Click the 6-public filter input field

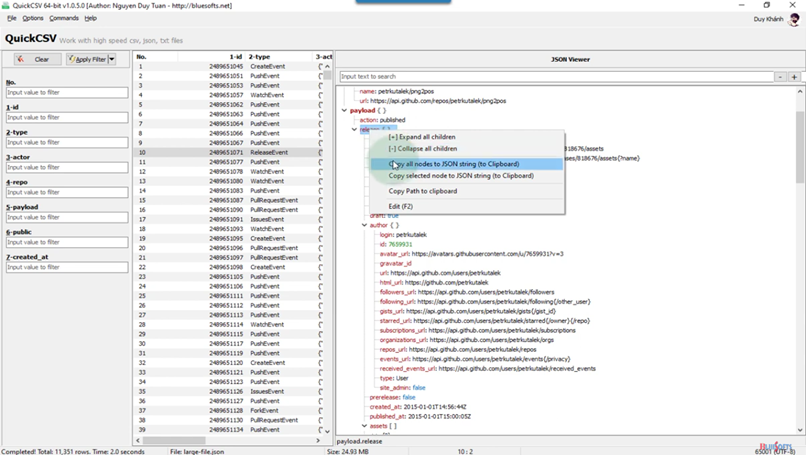coord(67,242)
